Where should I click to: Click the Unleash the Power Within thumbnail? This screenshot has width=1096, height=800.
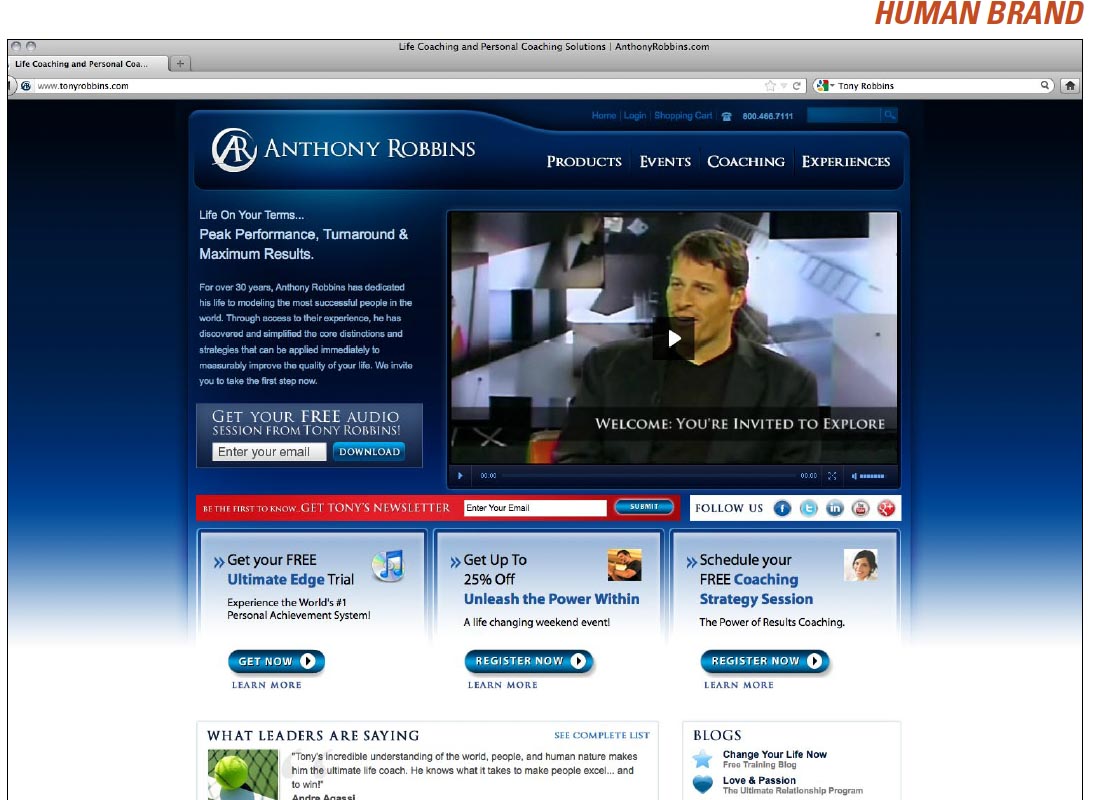(x=624, y=565)
